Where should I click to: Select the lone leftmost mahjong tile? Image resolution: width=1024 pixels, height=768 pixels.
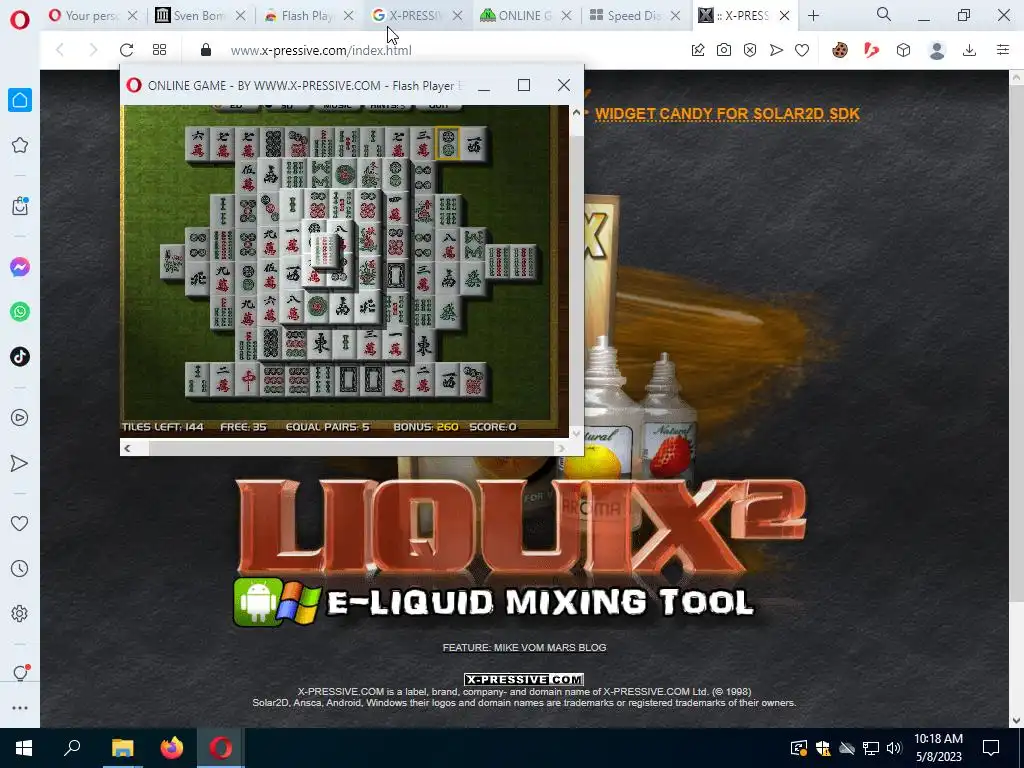tap(172, 263)
